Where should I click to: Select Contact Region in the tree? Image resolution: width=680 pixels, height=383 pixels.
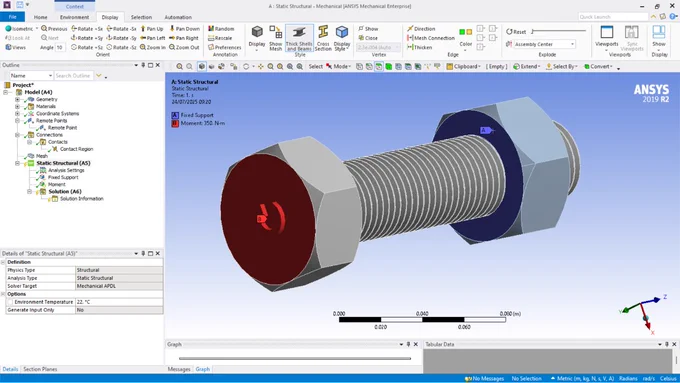pyautogui.click(x=76, y=149)
